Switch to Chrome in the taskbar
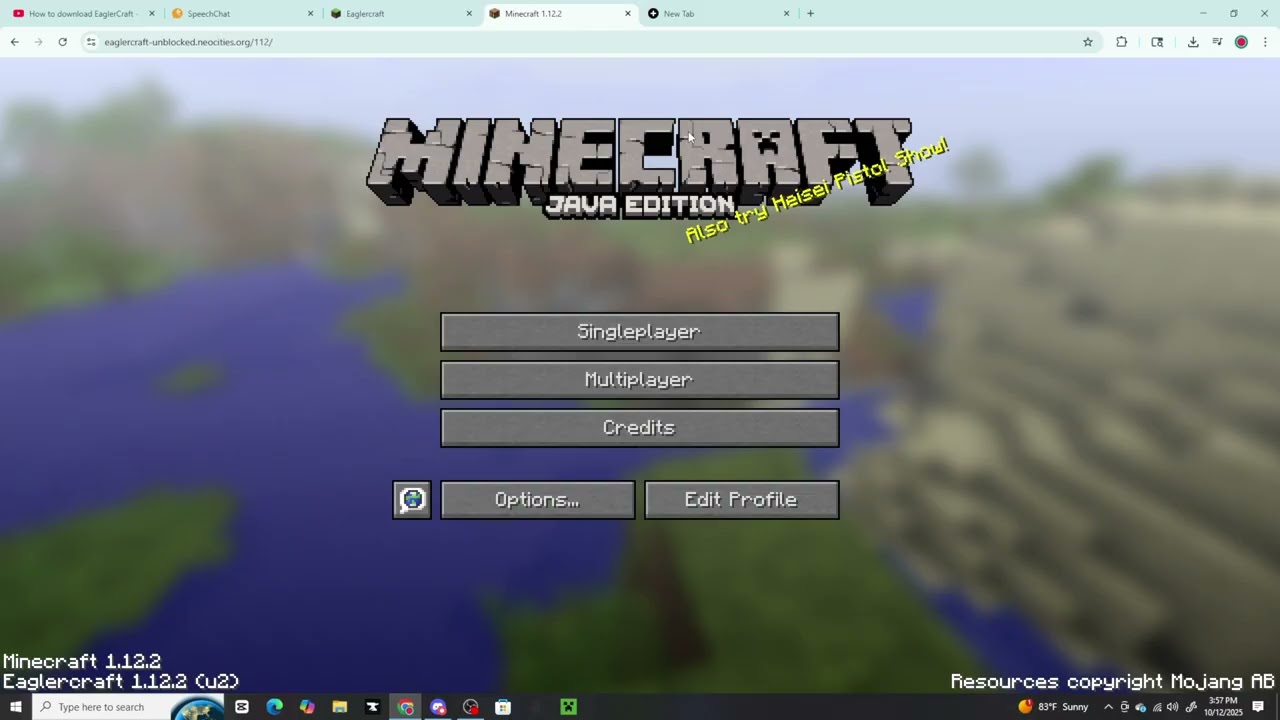 (x=405, y=707)
